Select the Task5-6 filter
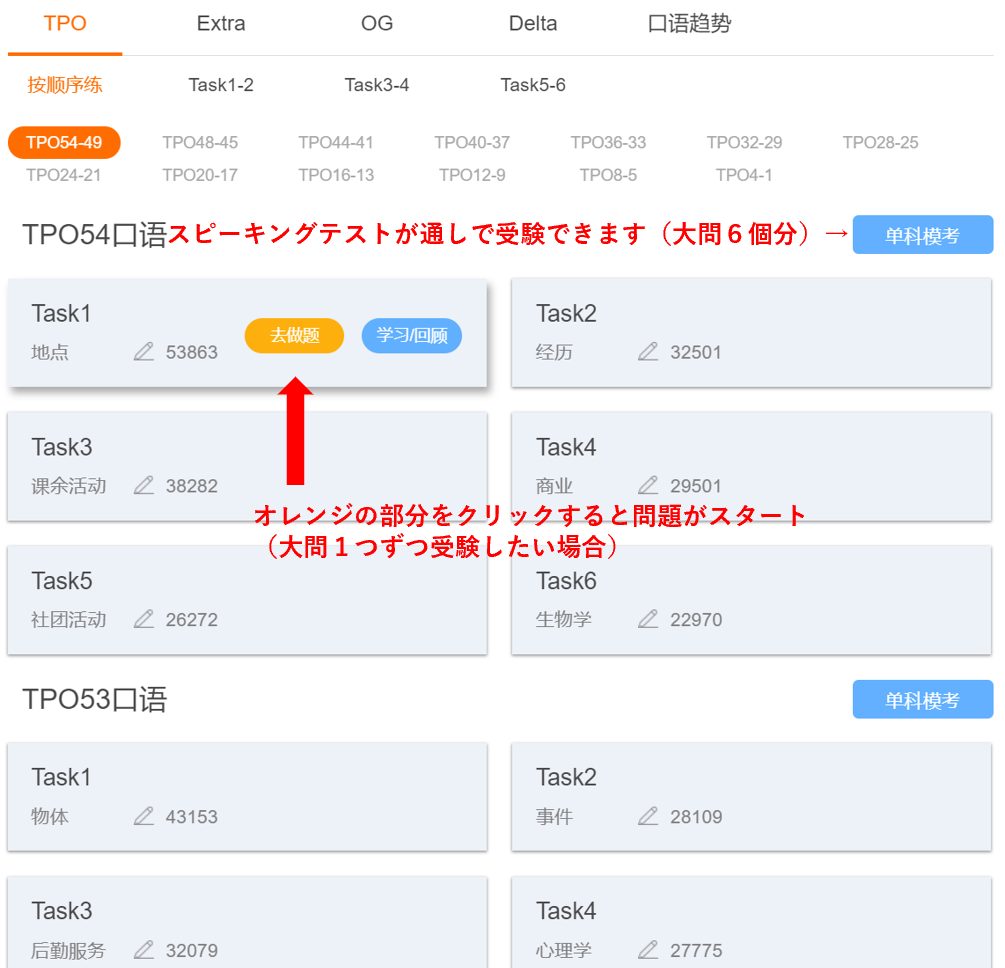This screenshot has height=968, width=1005. coord(533,85)
